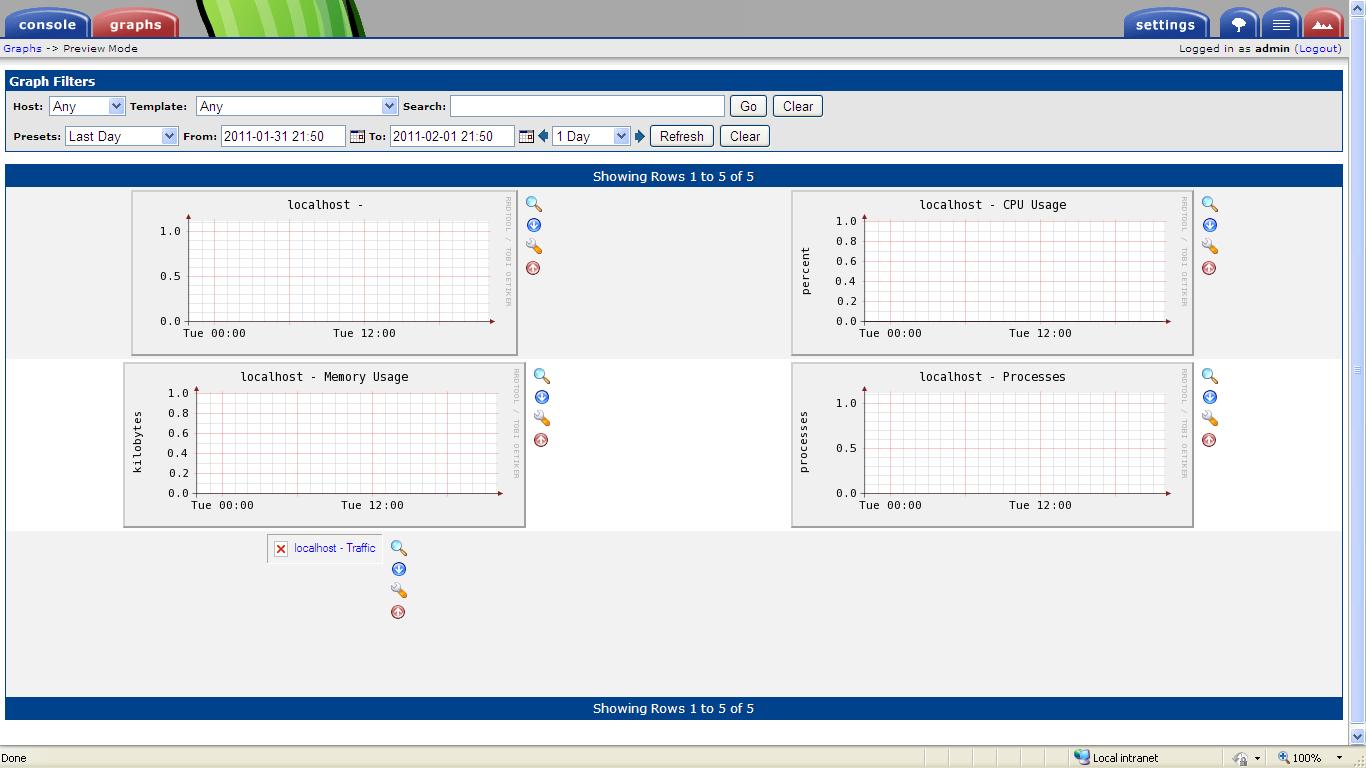Switch to list view mode tab
This screenshot has width=1366, height=768.
click(1280, 24)
